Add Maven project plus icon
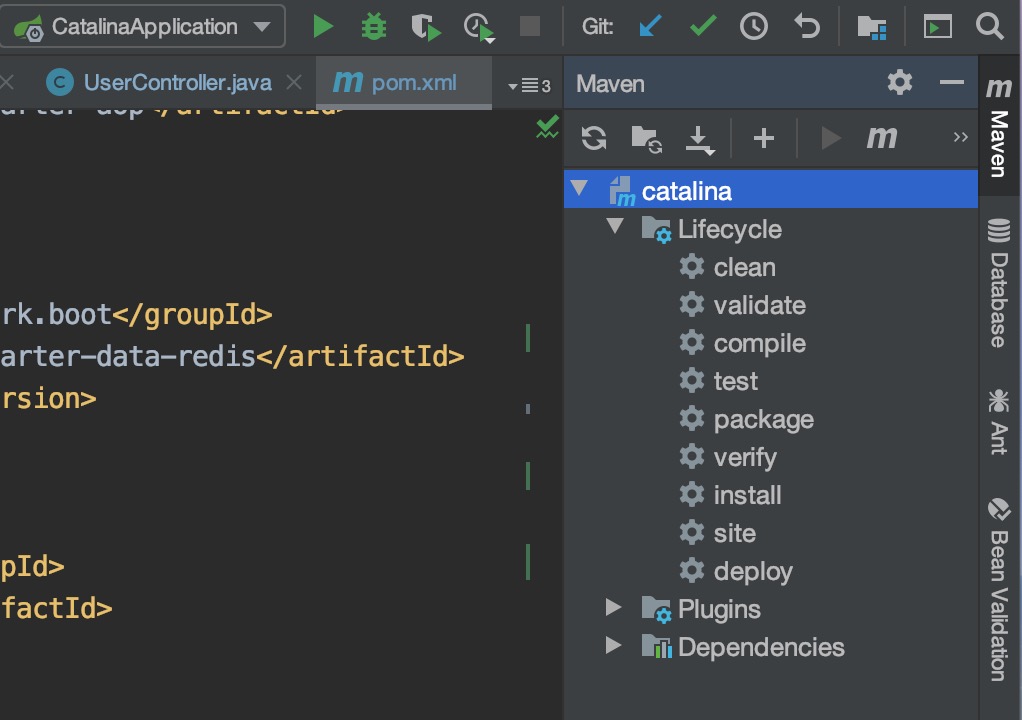 [763, 138]
